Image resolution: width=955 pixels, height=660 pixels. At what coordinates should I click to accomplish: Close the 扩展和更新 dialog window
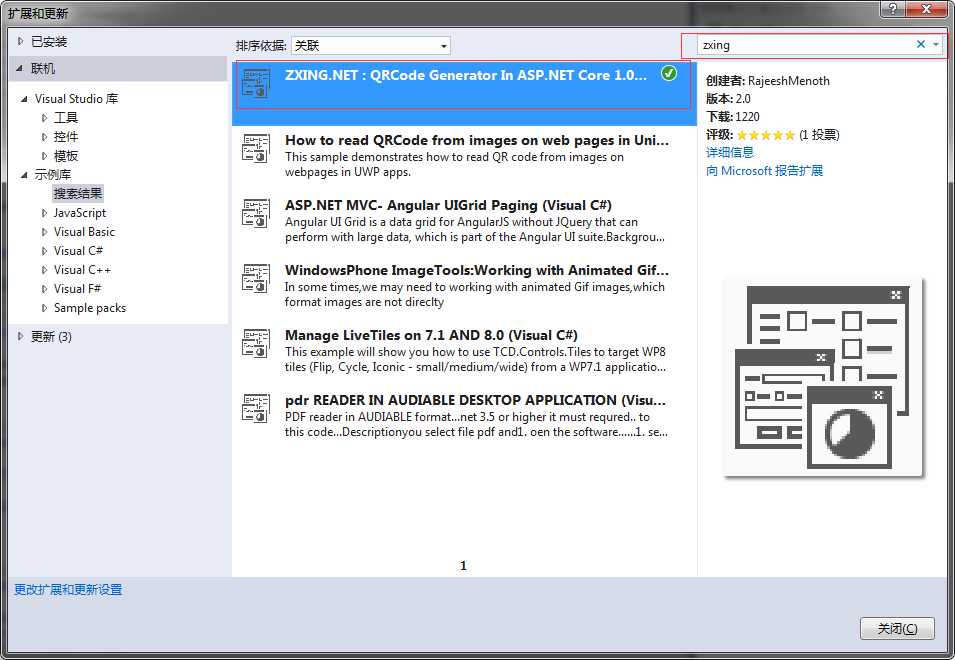coord(926,9)
